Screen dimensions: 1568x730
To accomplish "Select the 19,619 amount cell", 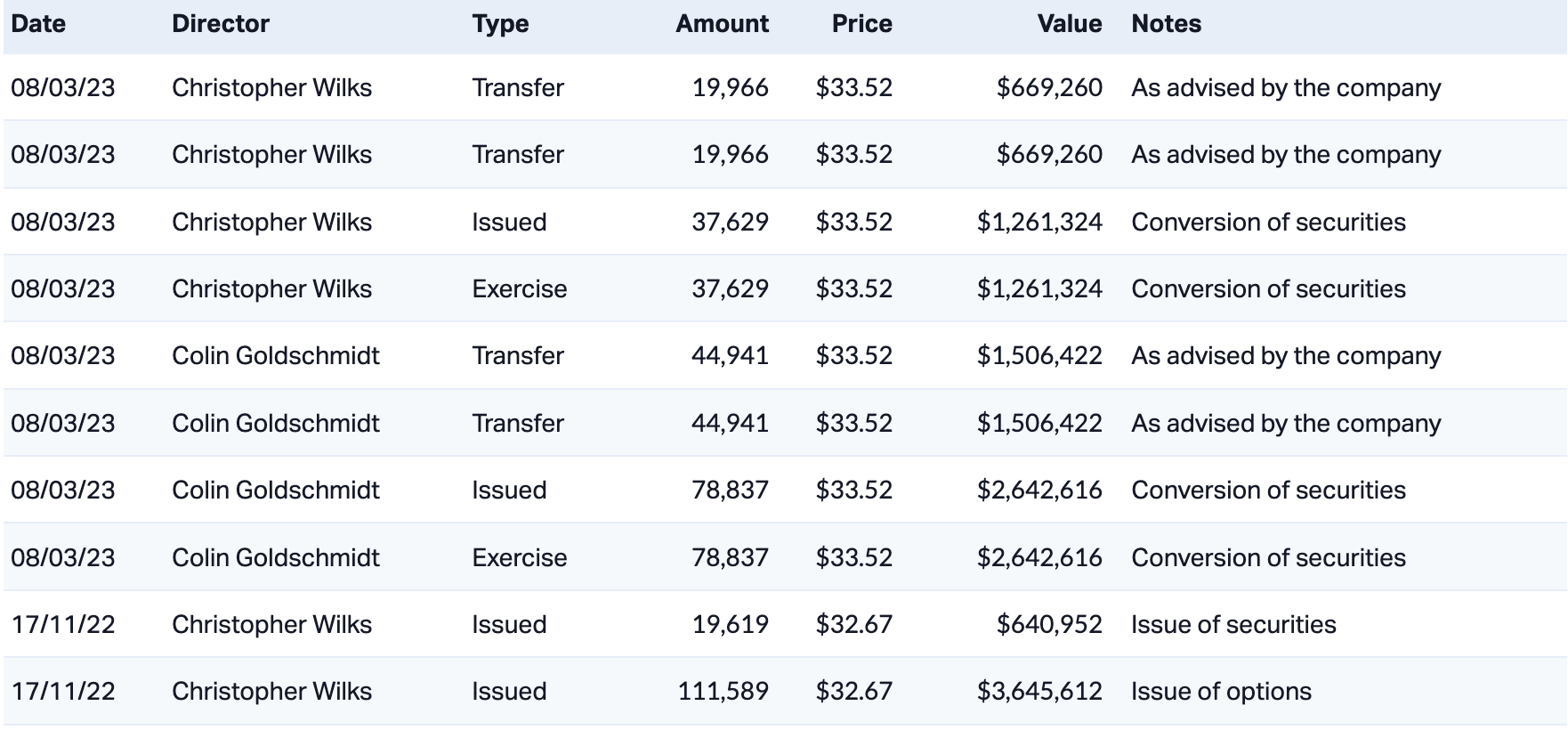I will click(x=730, y=624).
